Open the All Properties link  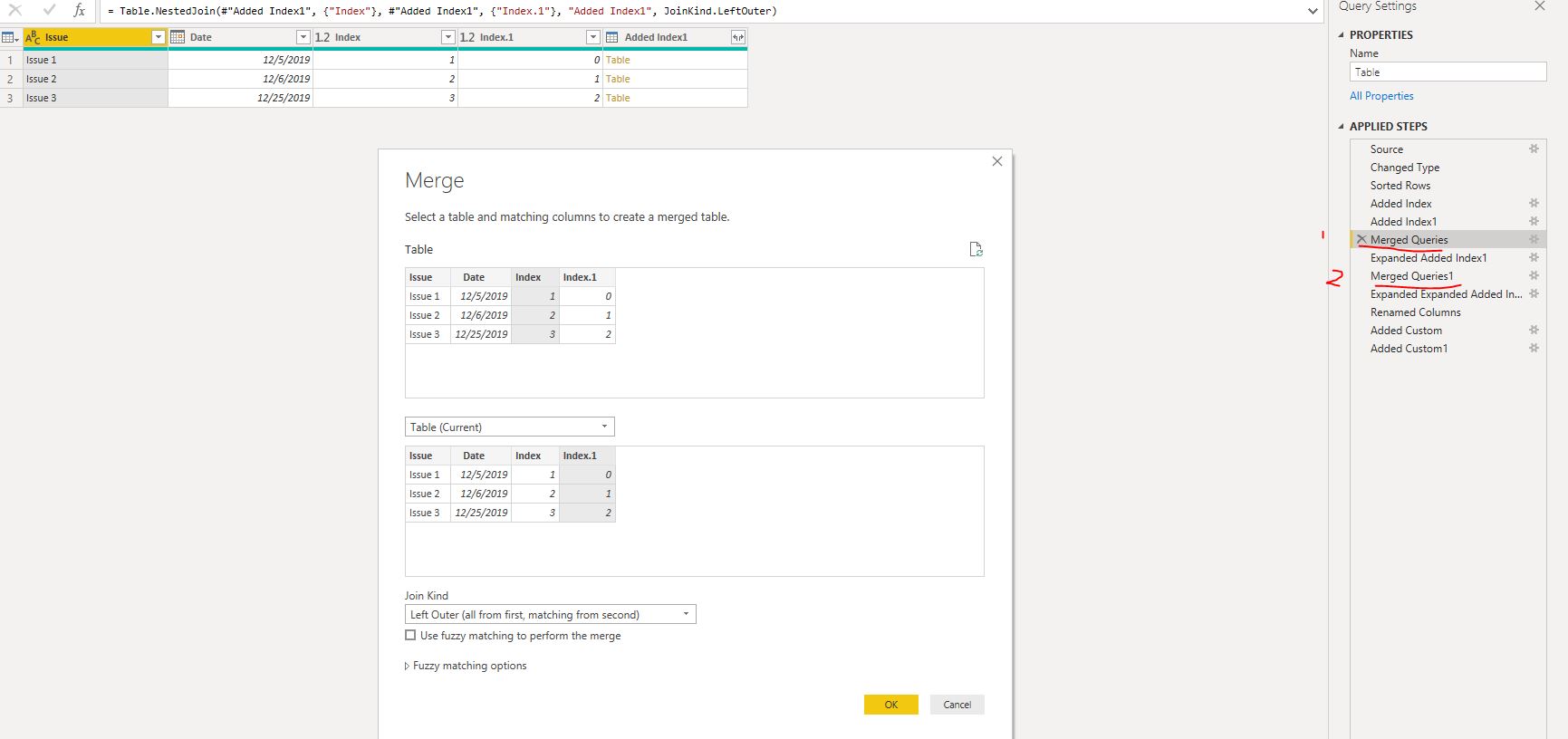click(x=1381, y=96)
